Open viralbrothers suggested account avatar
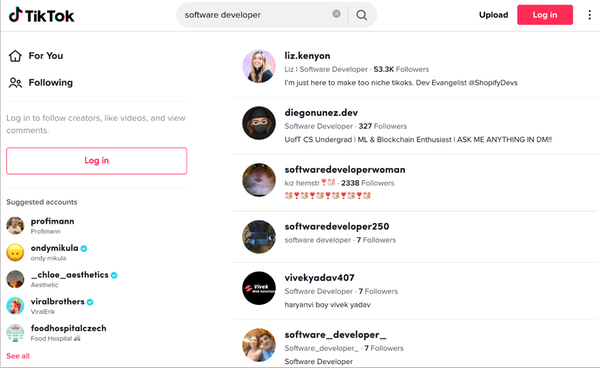 [15, 306]
